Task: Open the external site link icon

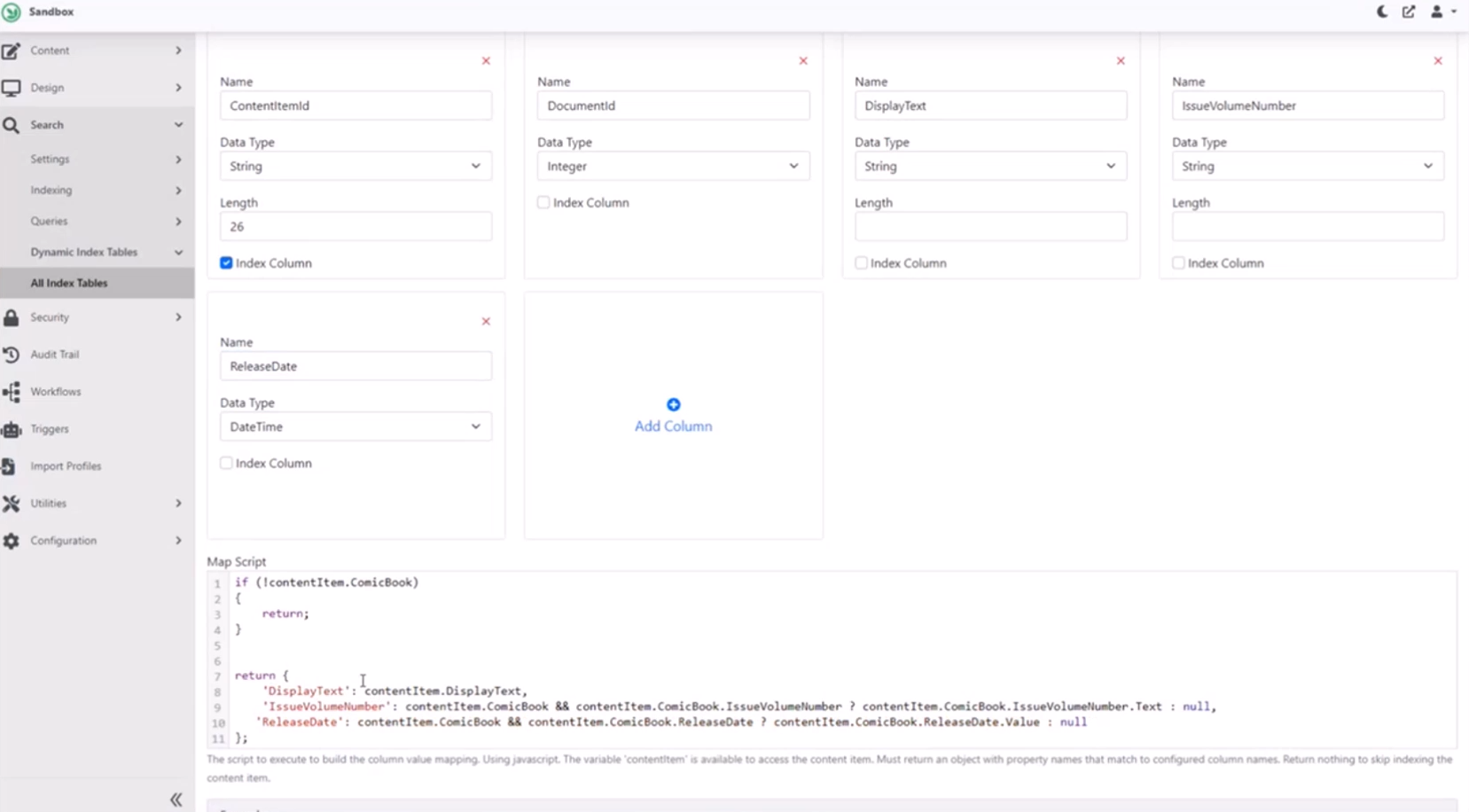Action: [1409, 12]
